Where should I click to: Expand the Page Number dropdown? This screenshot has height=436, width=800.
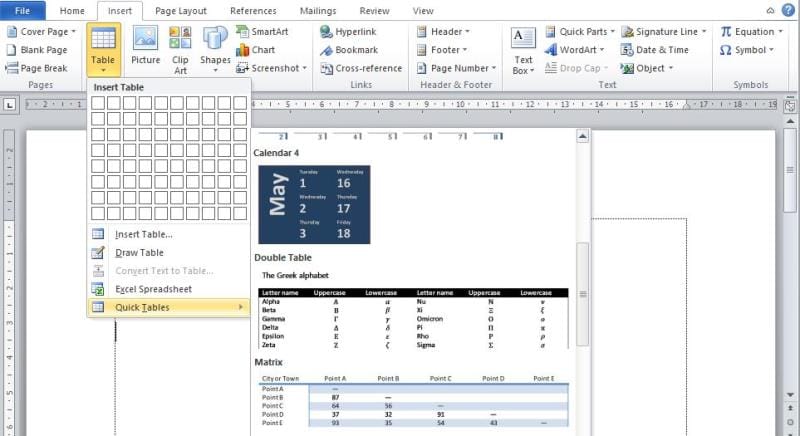[x=457, y=68]
